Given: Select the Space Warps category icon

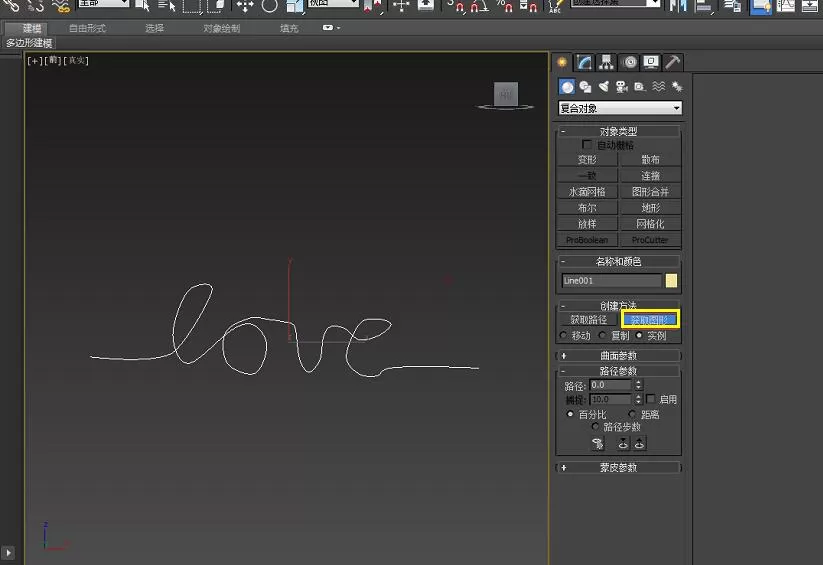Looking at the screenshot, I should 658,87.
